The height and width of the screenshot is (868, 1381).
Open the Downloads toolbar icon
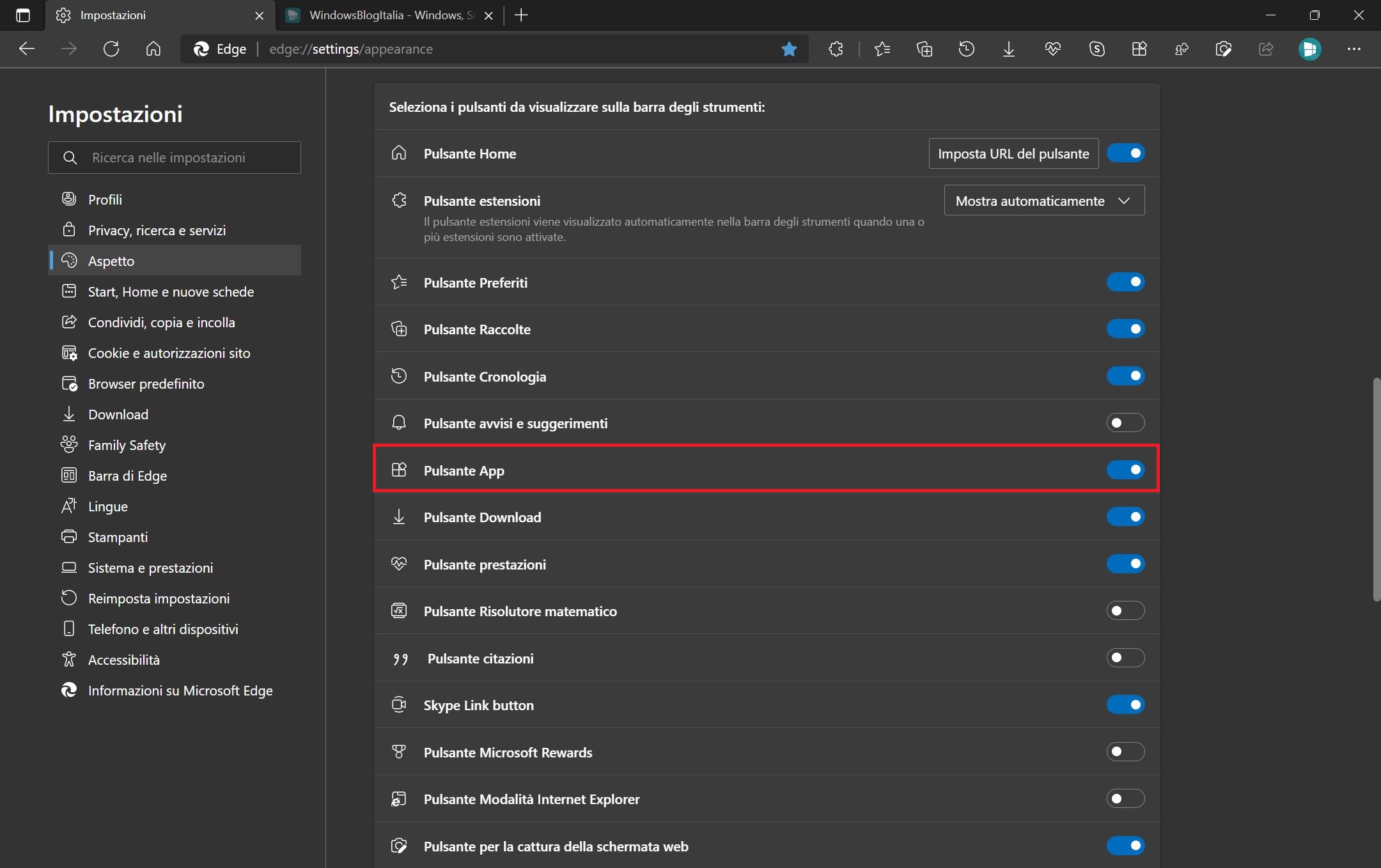coord(1009,49)
